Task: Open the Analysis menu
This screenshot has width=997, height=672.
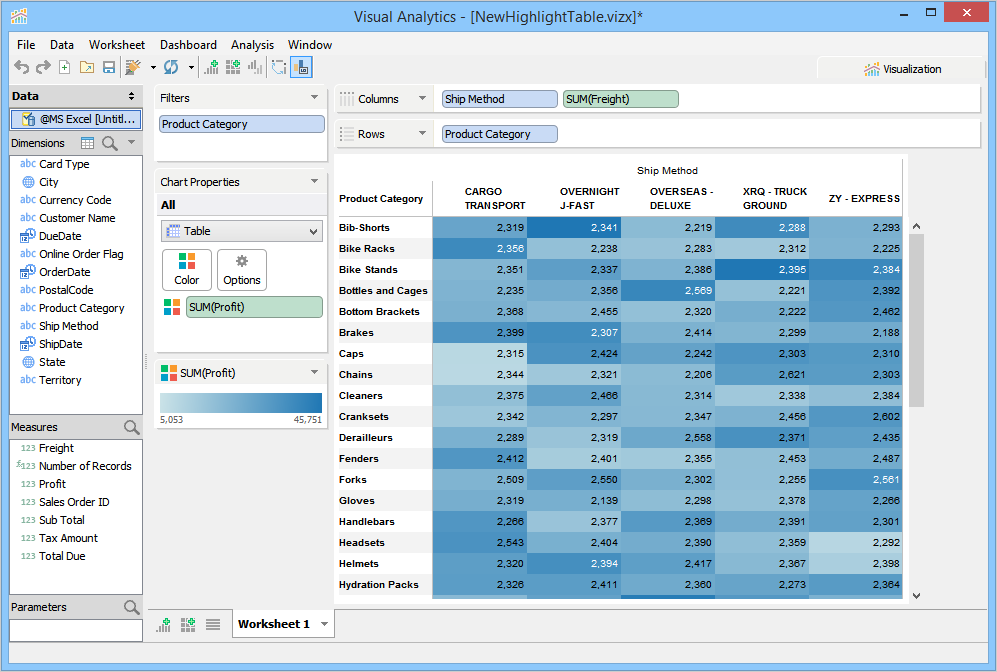Action: point(252,45)
